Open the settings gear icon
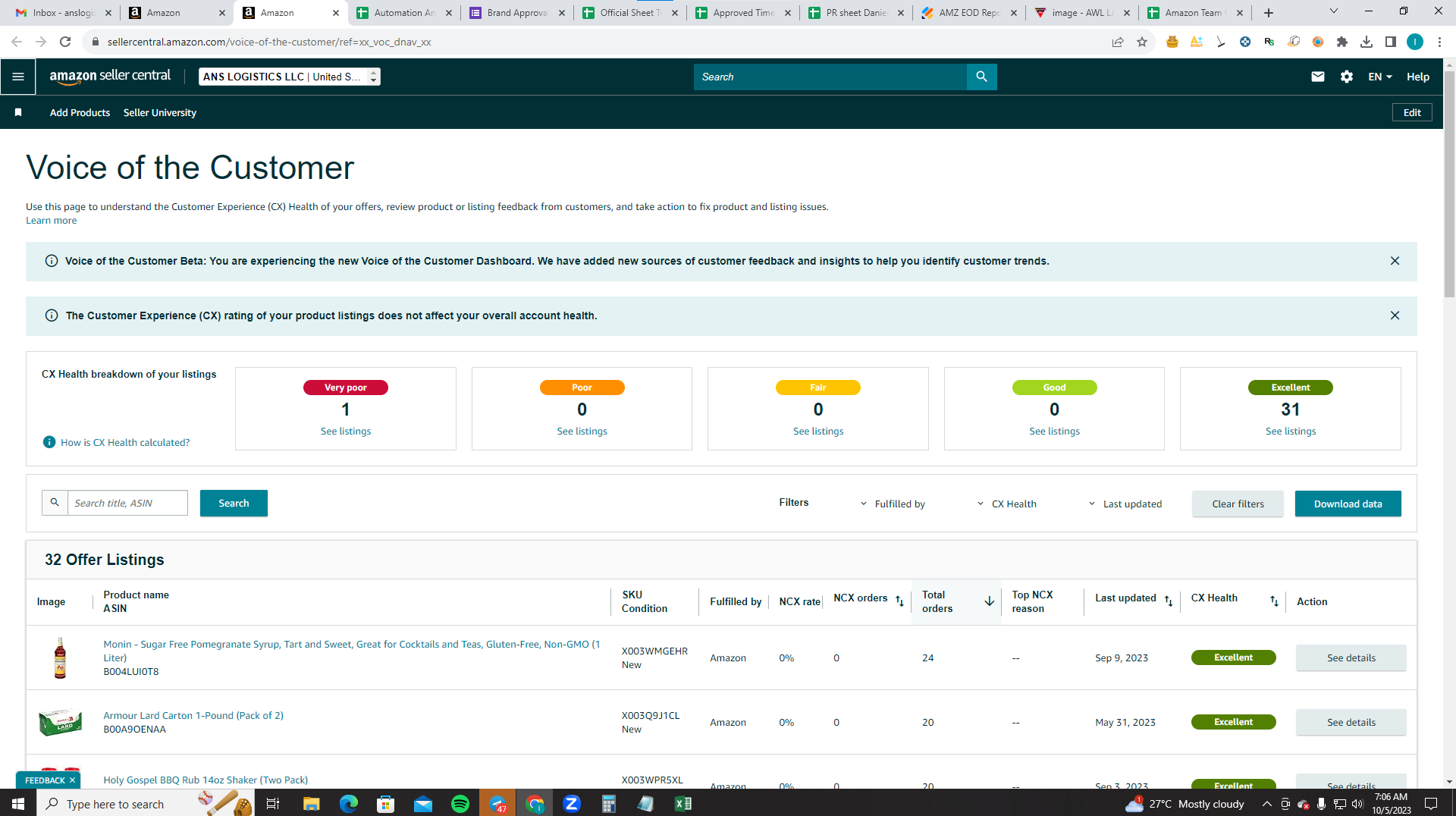Screen dimensions: 1456x816 pyautogui.click(x=1347, y=77)
